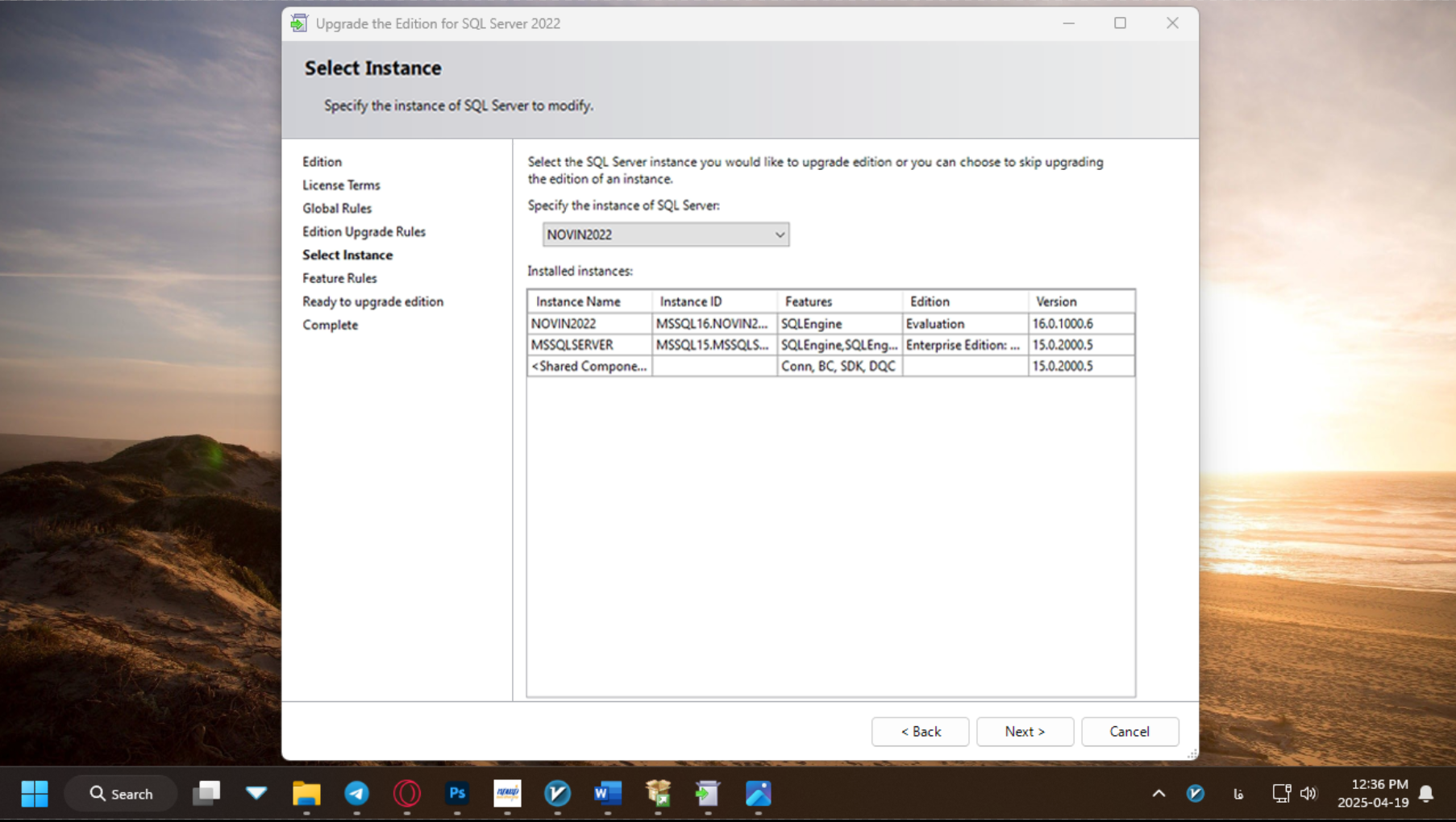Open the package installer box taskbar icon
The height and width of the screenshot is (822, 1456).
point(658,794)
